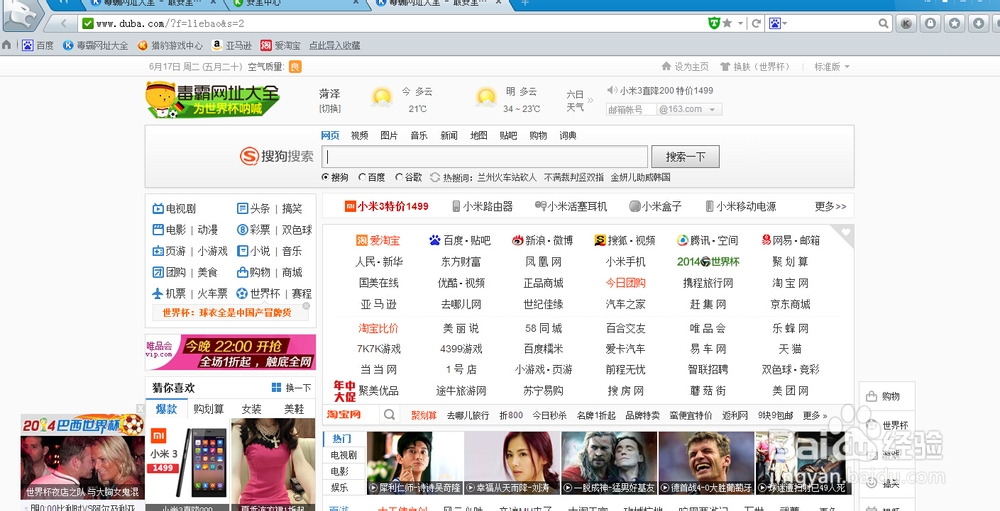Select the 百度 radio button
Viewport: 1000px width, 511px height.
362,177
